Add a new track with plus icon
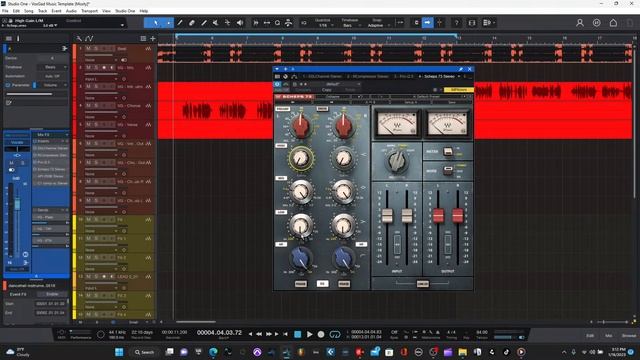 point(153,38)
